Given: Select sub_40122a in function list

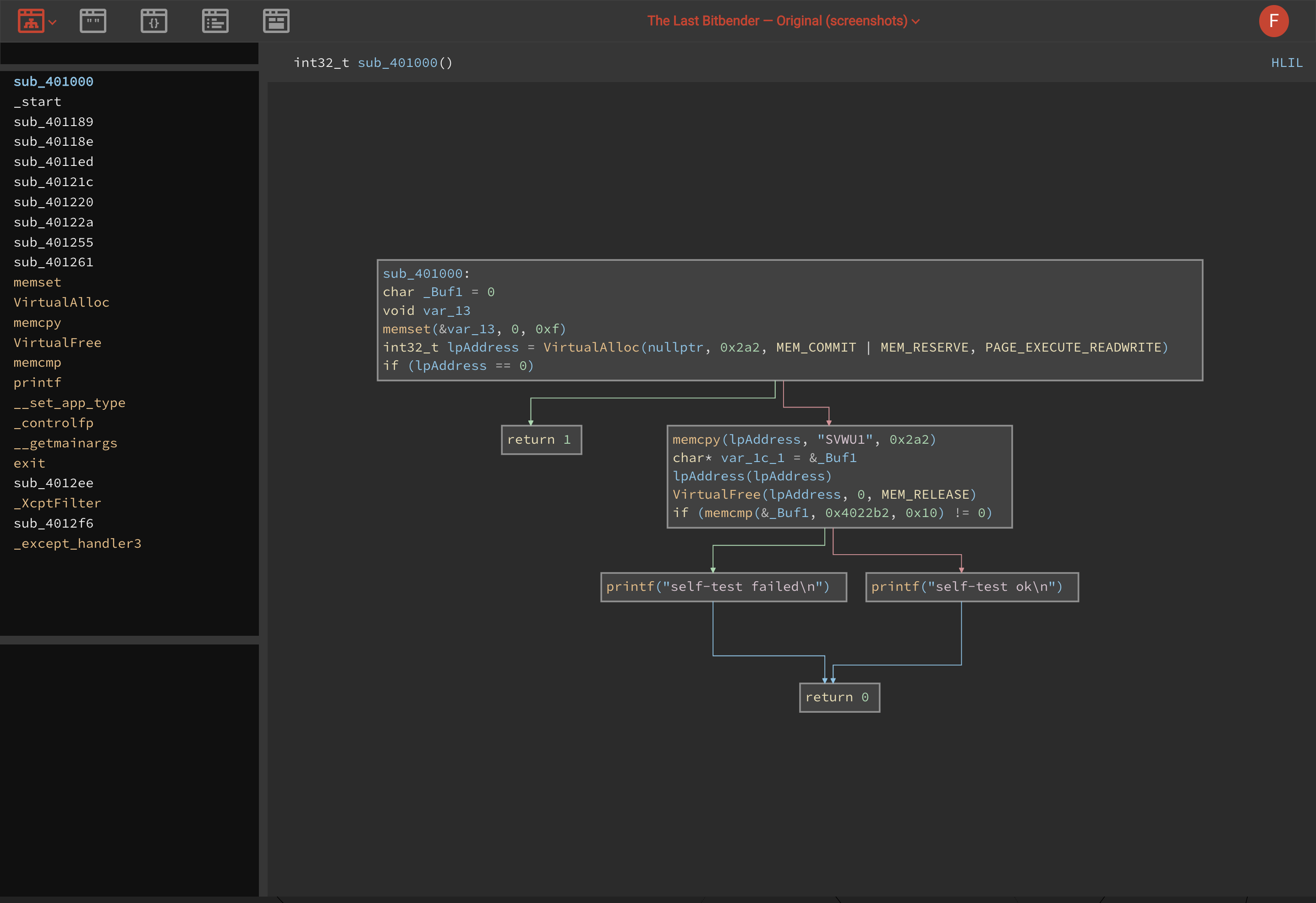Looking at the screenshot, I should (53, 222).
